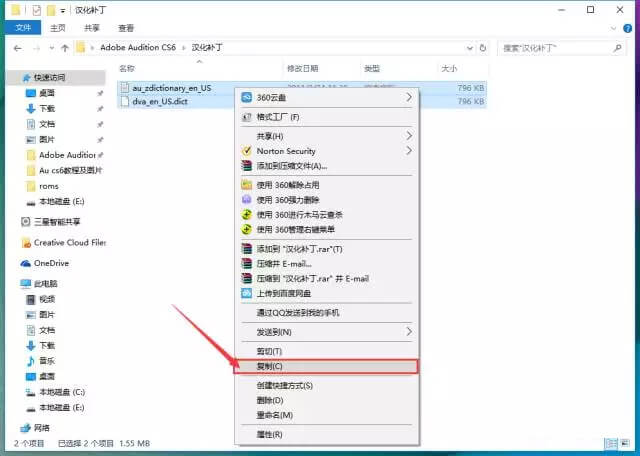Open OneDrive in navigation pane

click(51, 263)
